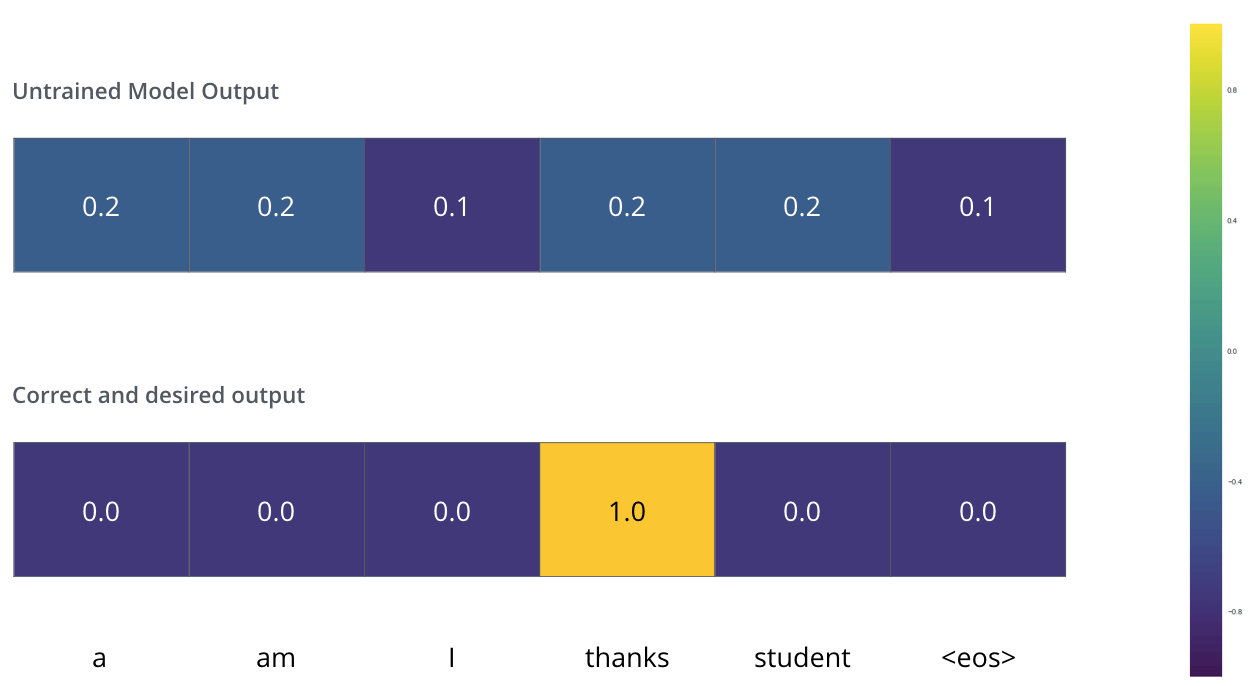Screen dimensions: 1258x686
Task: Select the '<eos>' axis label
Action: 978,658
